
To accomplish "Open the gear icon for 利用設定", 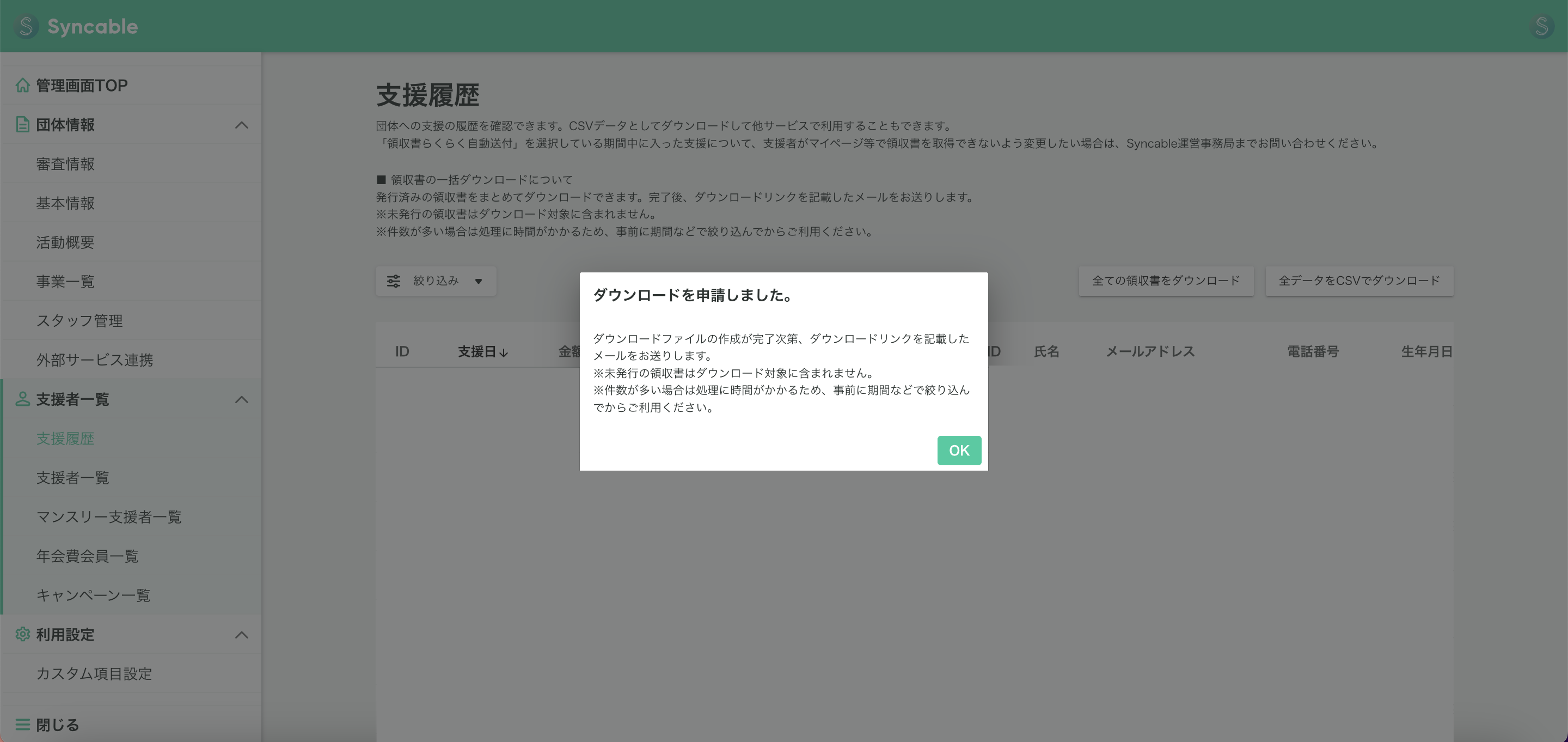I will 22,634.
